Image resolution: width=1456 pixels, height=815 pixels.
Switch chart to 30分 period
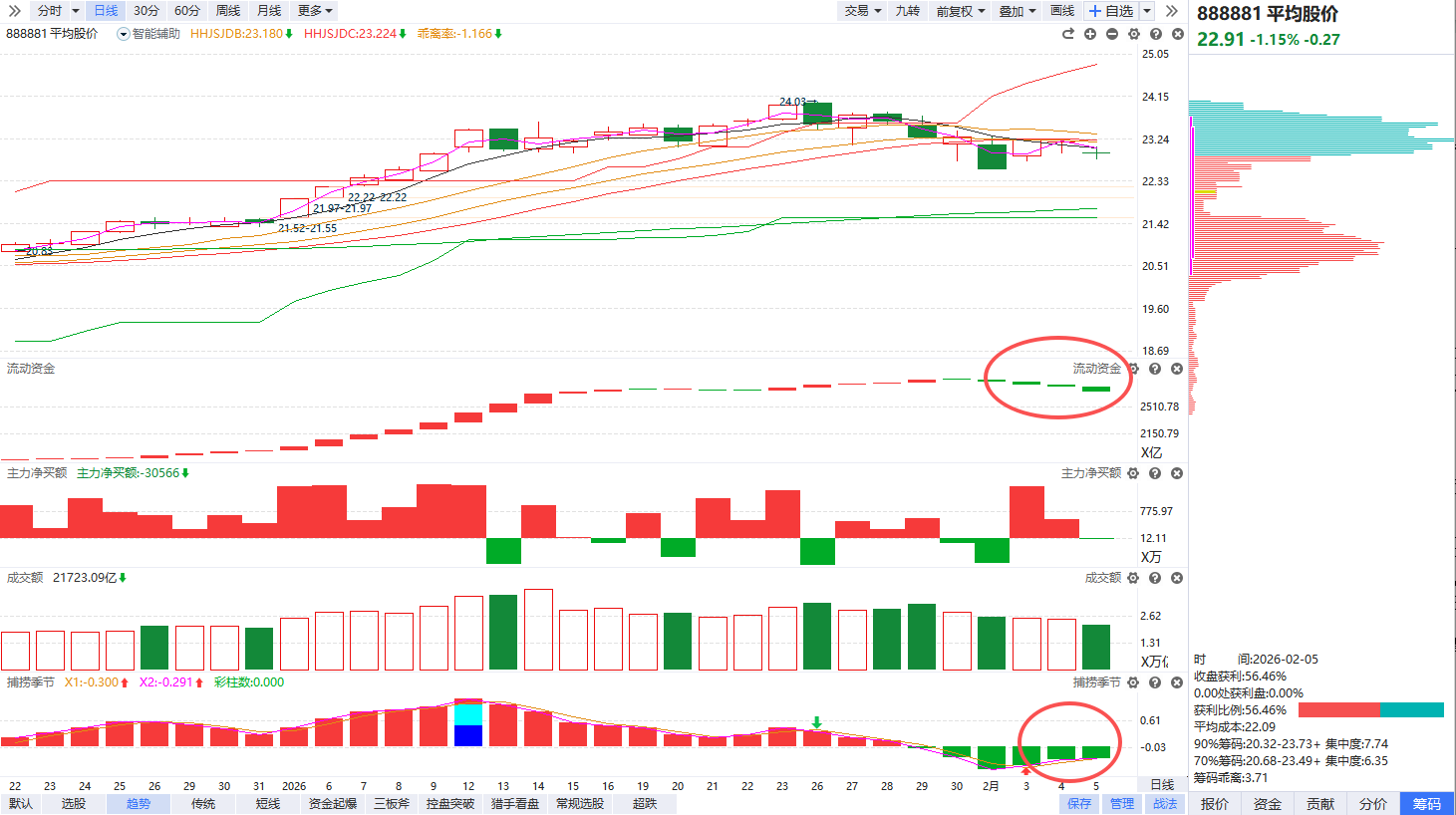point(146,11)
